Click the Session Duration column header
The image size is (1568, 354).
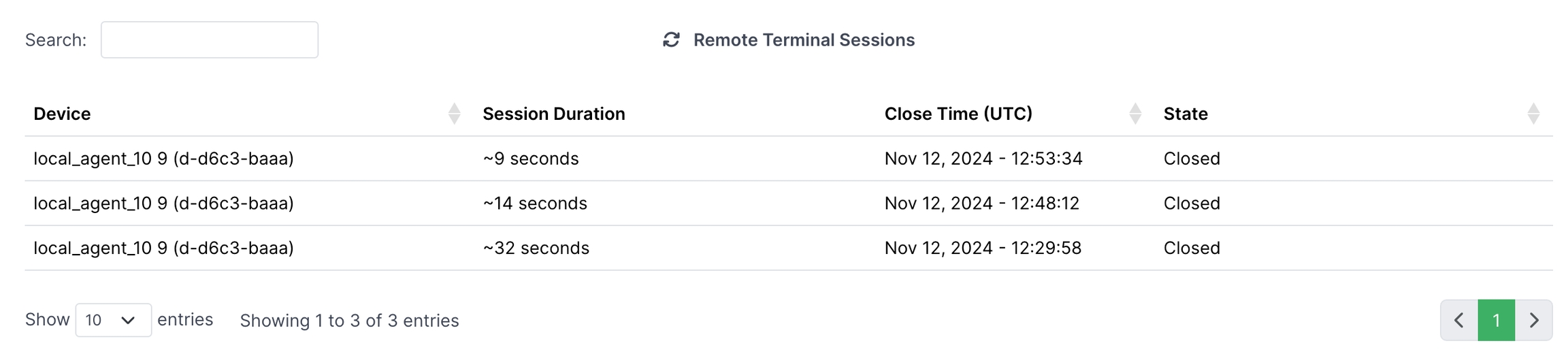[553, 114]
